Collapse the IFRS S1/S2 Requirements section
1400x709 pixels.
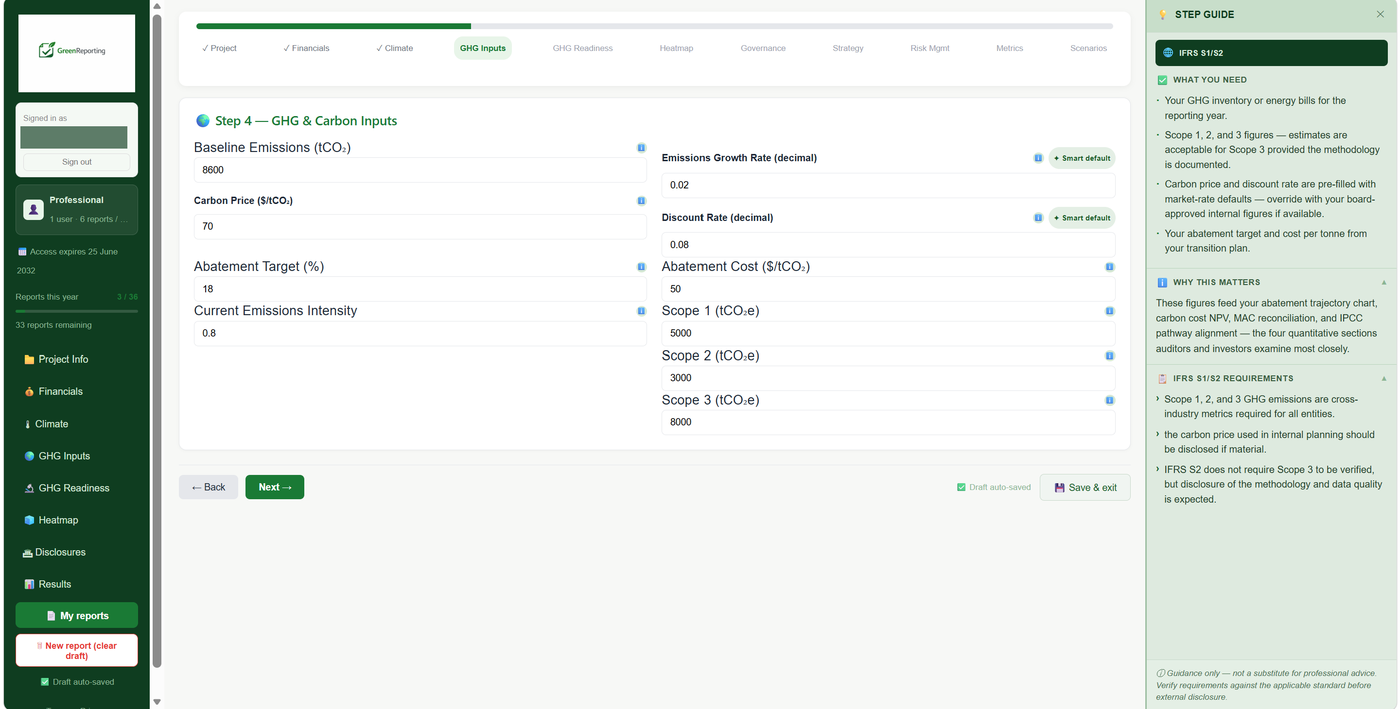coord(1384,379)
